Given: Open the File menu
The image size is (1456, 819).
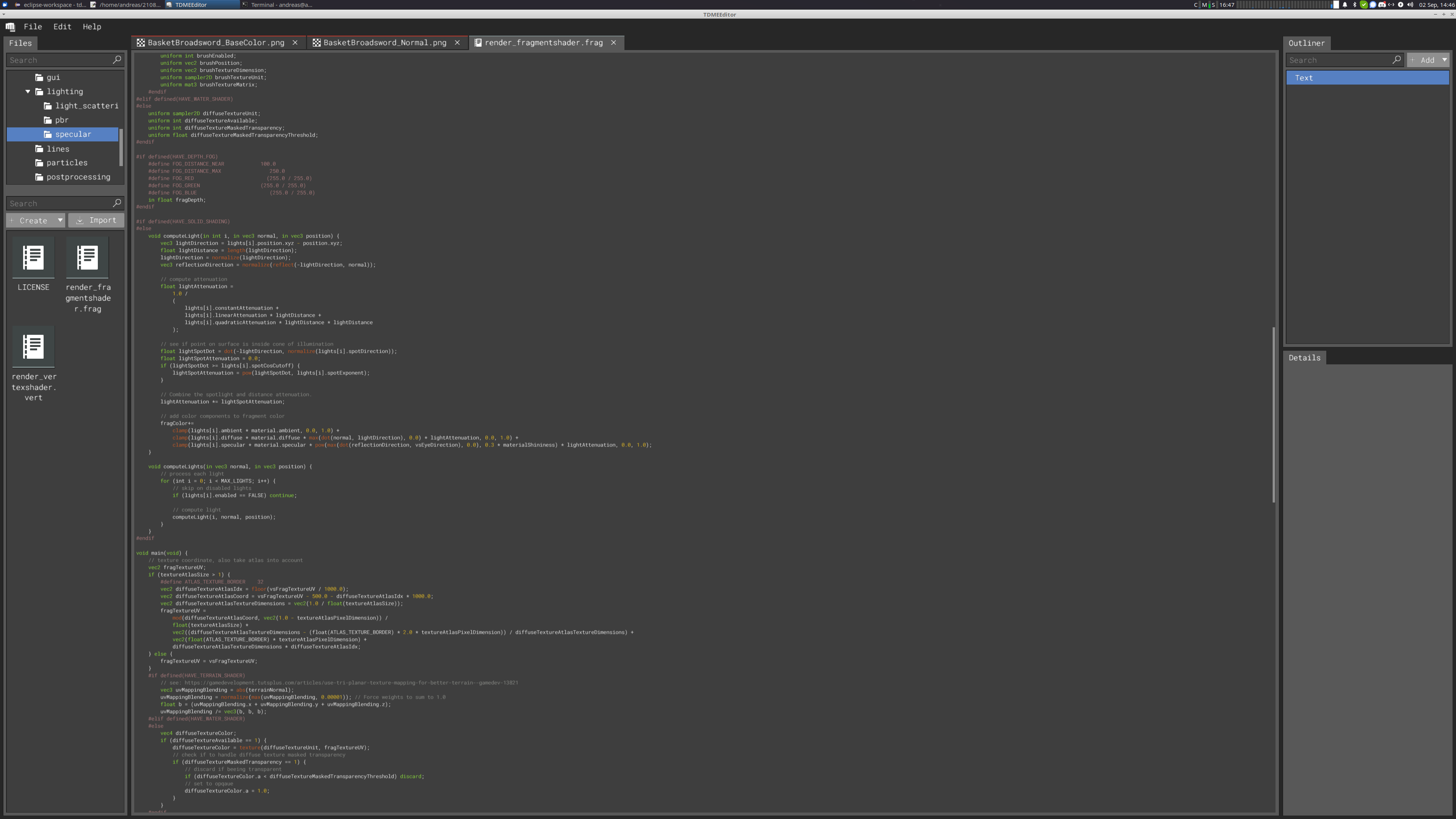Looking at the screenshot, I should pos(33,27).
